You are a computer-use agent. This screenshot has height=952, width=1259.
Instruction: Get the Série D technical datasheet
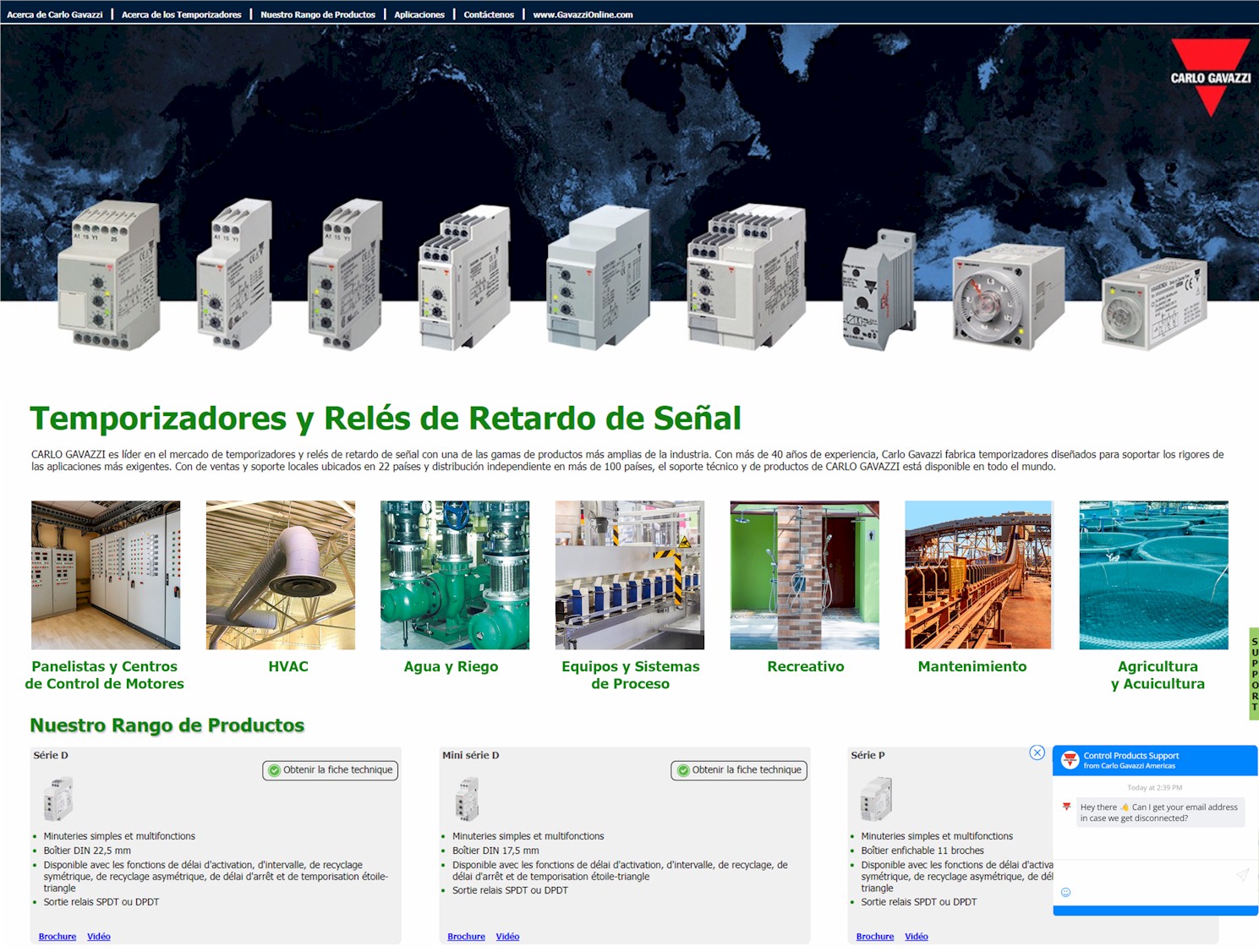(x=331, y=770)
